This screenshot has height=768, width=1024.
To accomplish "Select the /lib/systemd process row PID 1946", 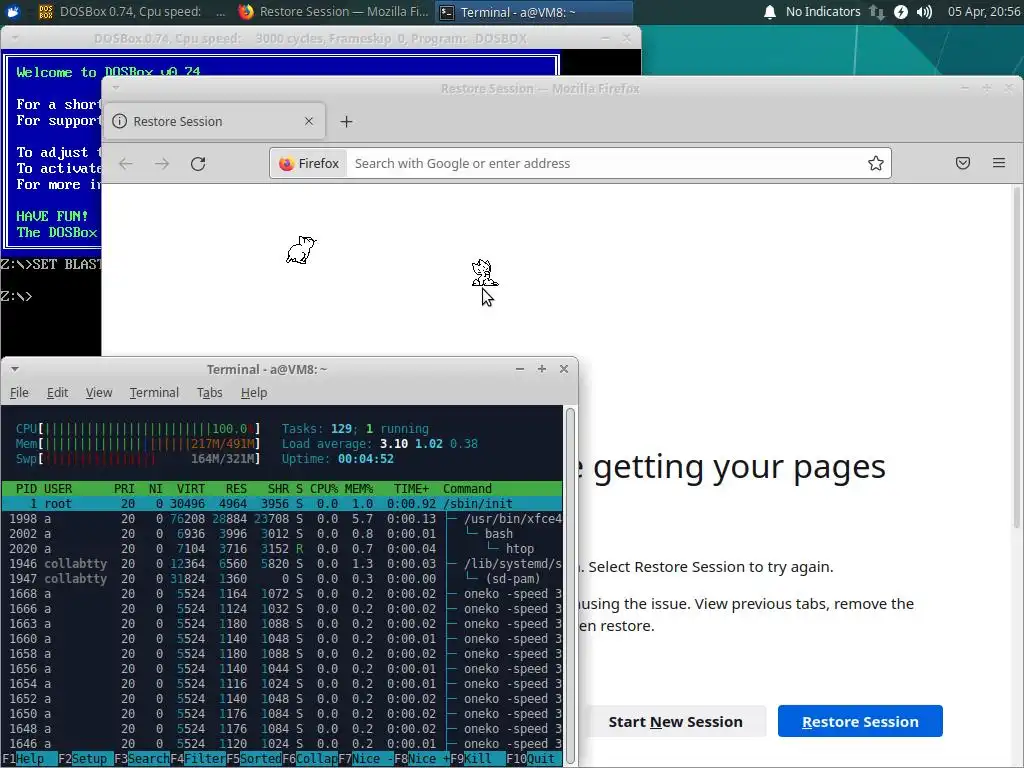I will (282, 564).
